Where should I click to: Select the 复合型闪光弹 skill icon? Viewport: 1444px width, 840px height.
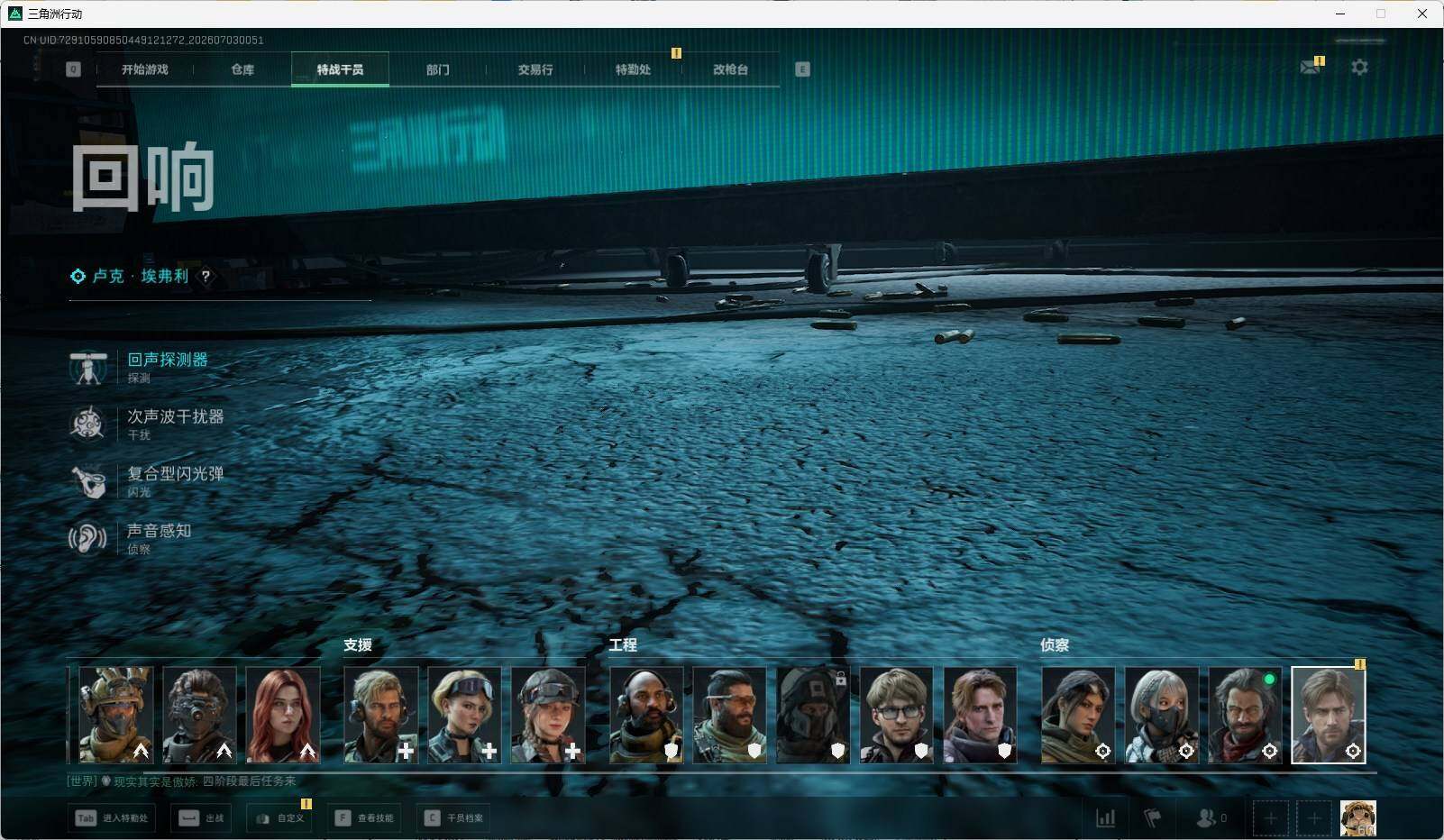coord(88,480)
